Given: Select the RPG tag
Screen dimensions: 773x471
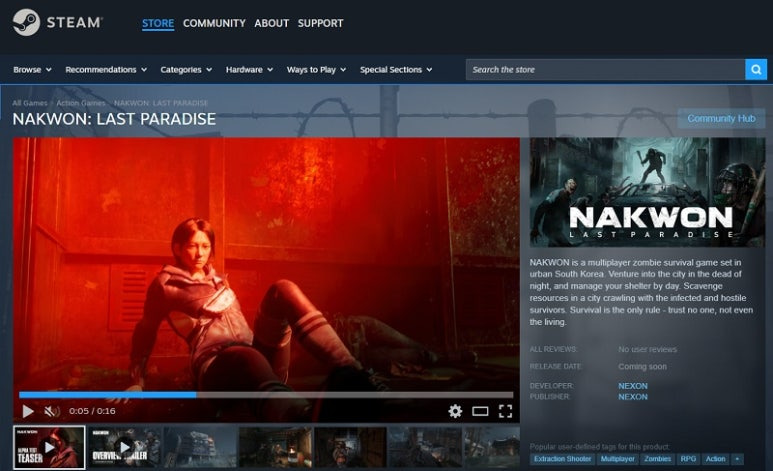Looking at the screenshot, I should pyautogui.click(x=688, y=459).
